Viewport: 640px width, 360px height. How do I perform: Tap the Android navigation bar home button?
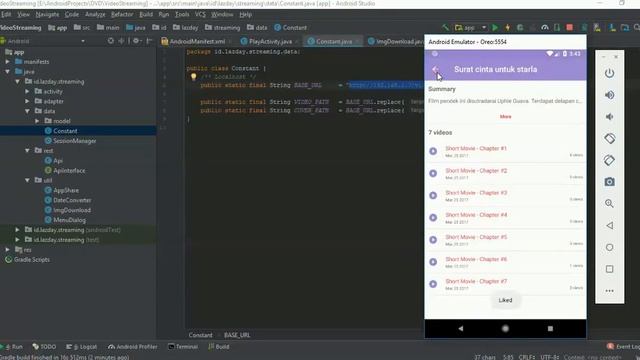click(x=505, y=329)
